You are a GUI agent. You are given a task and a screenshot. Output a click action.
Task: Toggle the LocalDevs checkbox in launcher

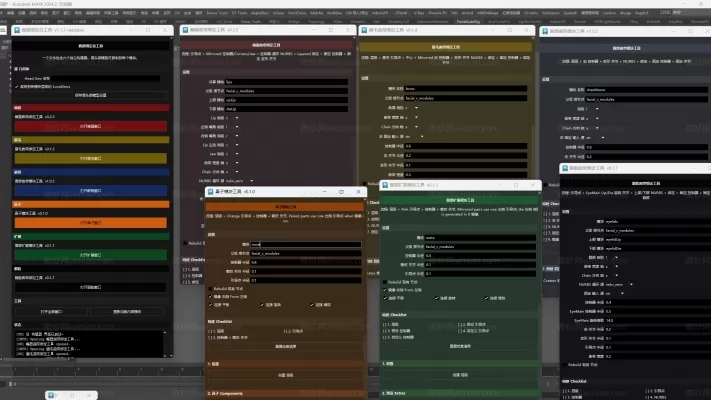[17, 86]
